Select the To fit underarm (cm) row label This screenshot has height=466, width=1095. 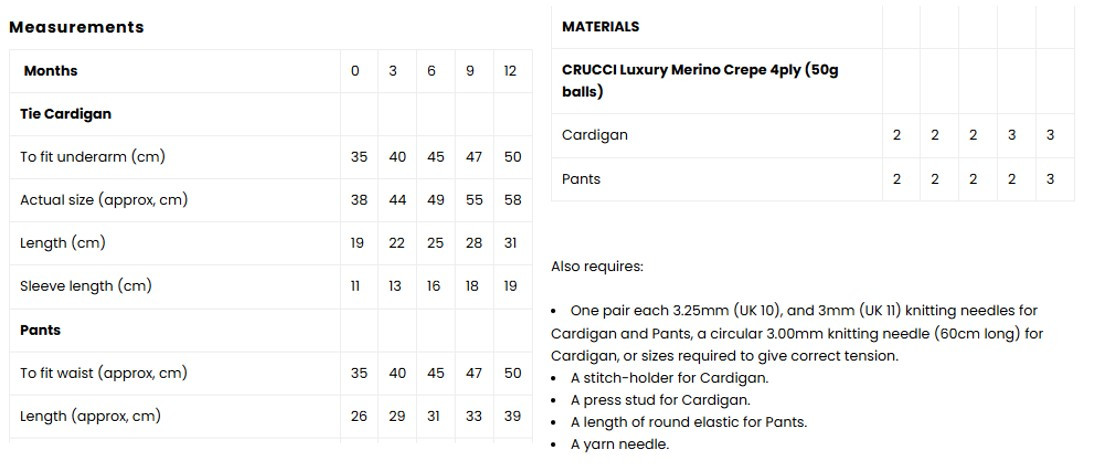click(x=93, y=157)
